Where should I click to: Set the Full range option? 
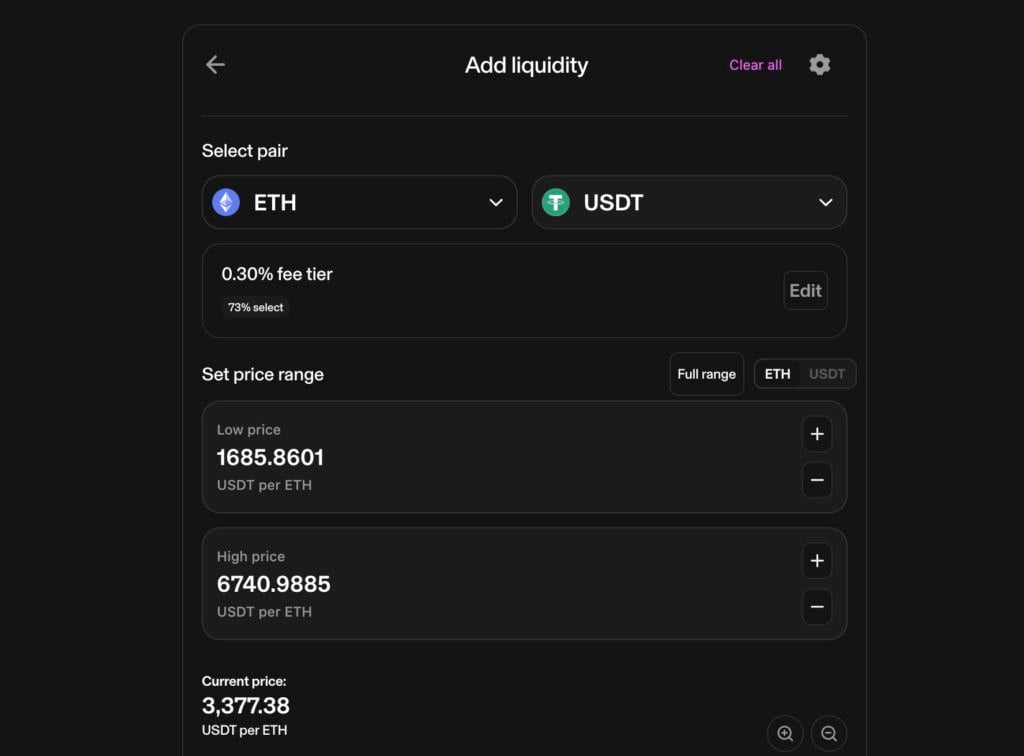(x=707, y=374)
